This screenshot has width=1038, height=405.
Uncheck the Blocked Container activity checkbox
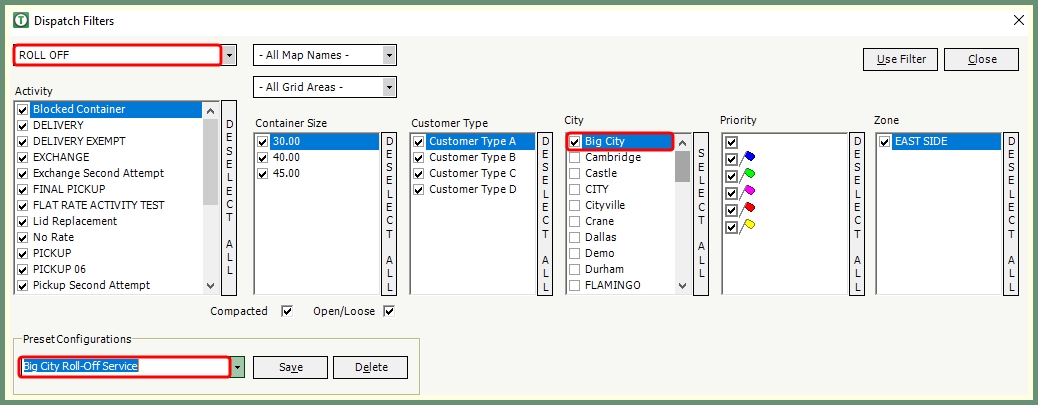pos(23,109)
